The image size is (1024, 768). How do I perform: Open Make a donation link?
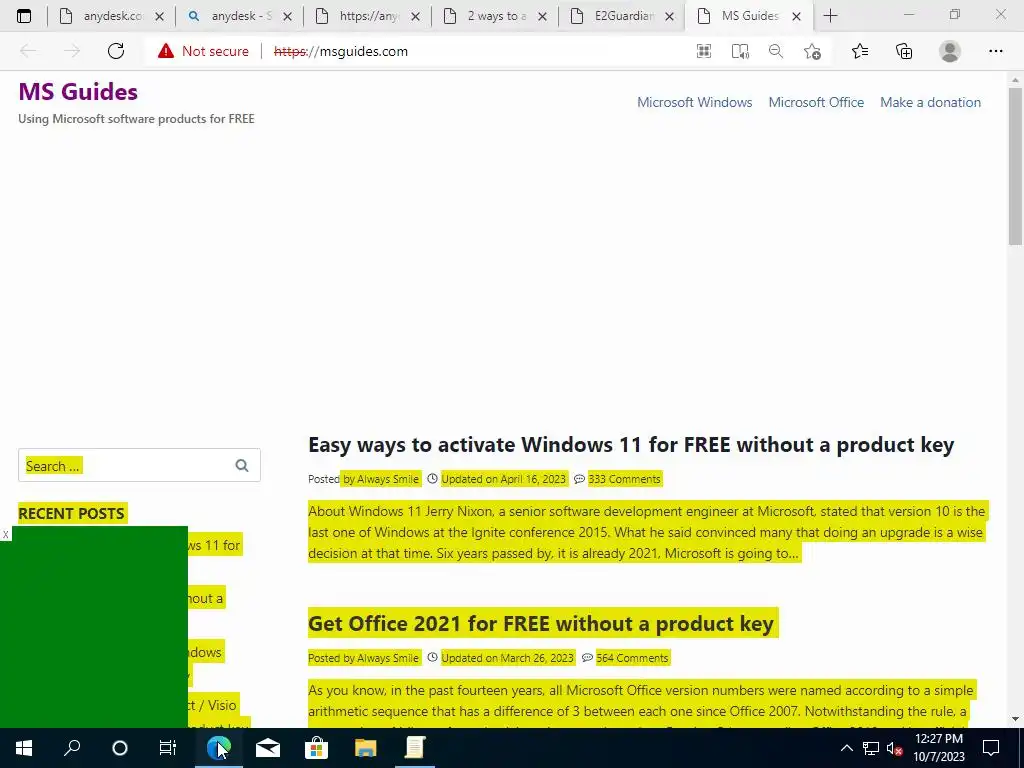pos(930,103)
